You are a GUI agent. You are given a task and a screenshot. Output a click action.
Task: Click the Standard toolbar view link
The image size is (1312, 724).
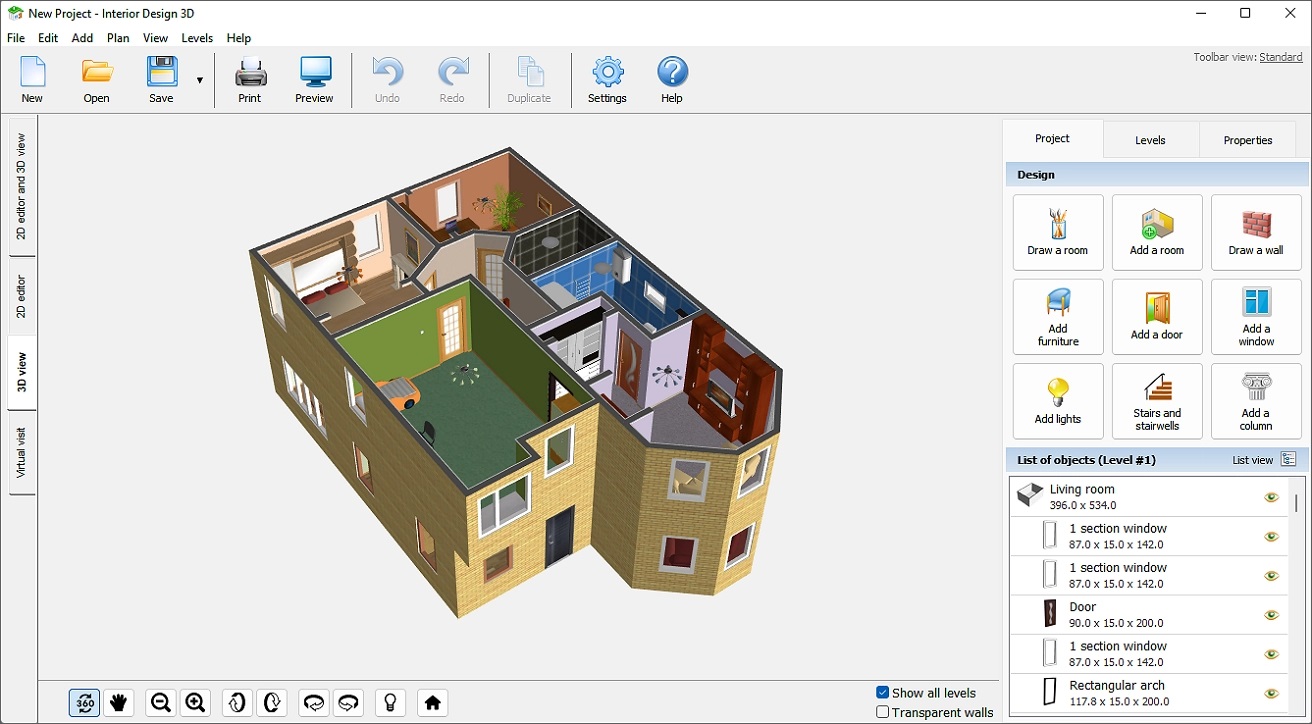tap(1280, 57)
